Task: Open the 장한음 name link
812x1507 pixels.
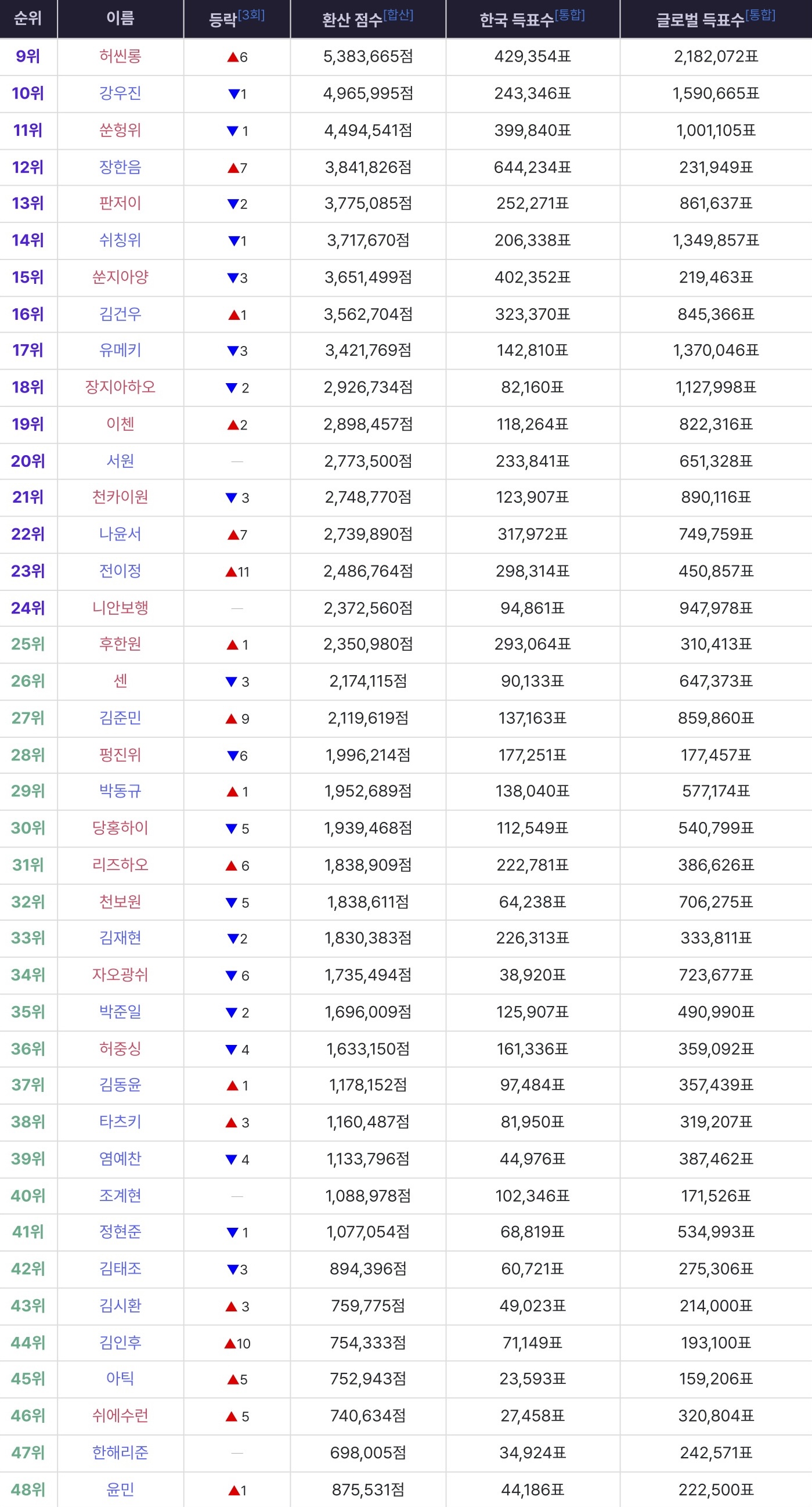Action: (120, 167)
